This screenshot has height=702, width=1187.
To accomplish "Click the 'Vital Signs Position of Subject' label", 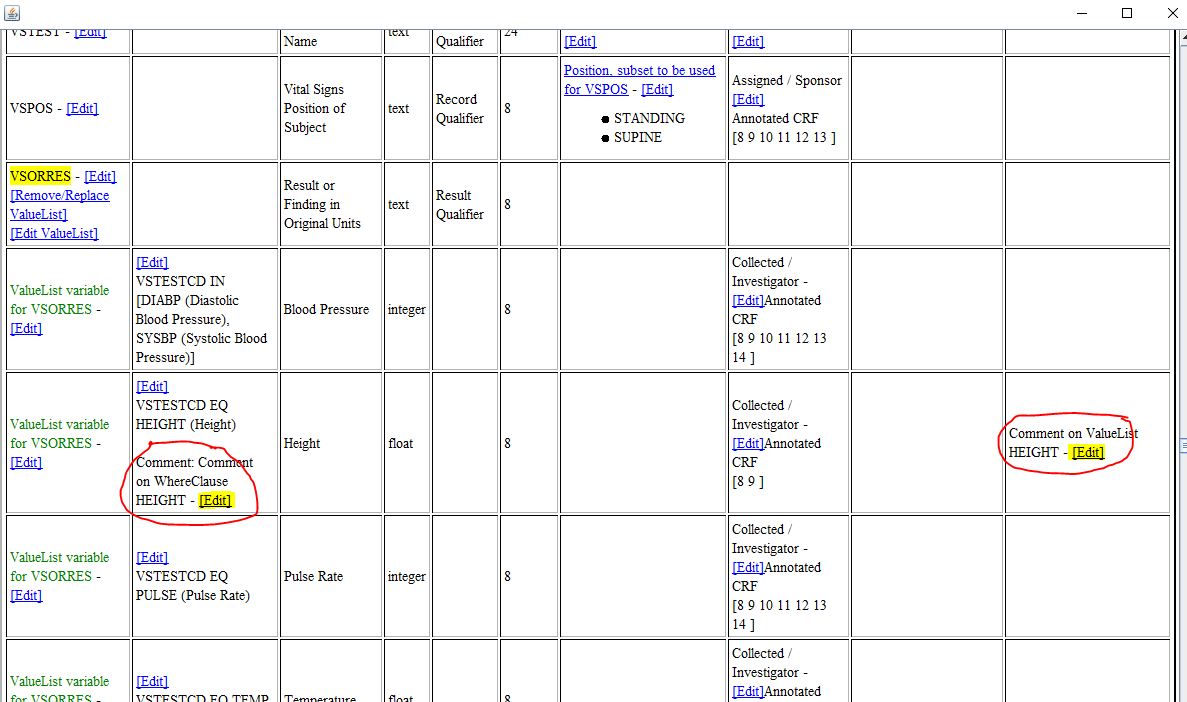I will pos(314,108).
